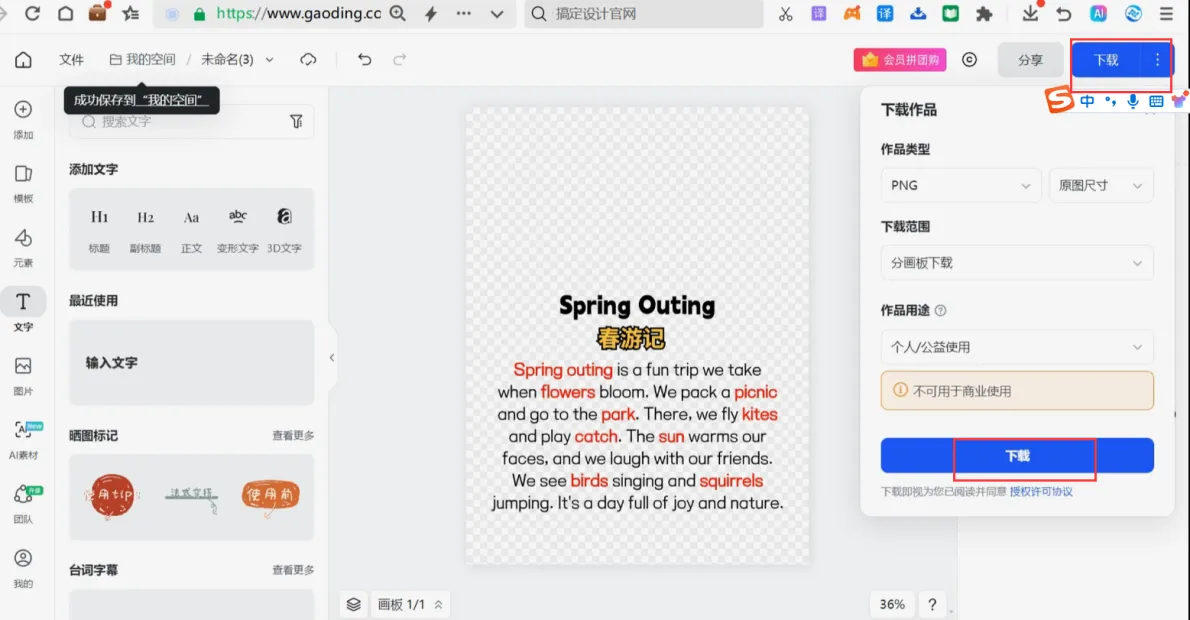Click the 36% zoom level control
Screen dimensions: 1190x620
point(892,604)
